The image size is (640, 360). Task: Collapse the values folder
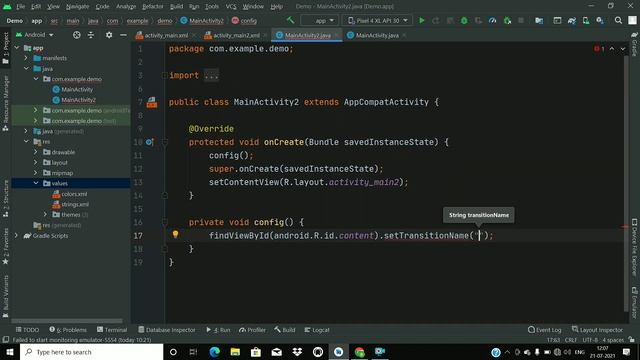(36, 183)
